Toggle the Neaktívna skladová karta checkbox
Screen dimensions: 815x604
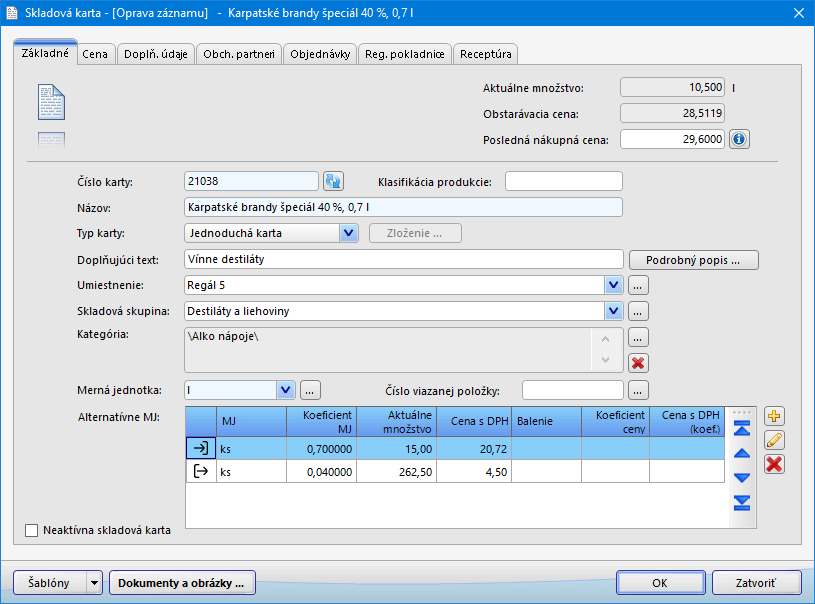coord(31,530)
